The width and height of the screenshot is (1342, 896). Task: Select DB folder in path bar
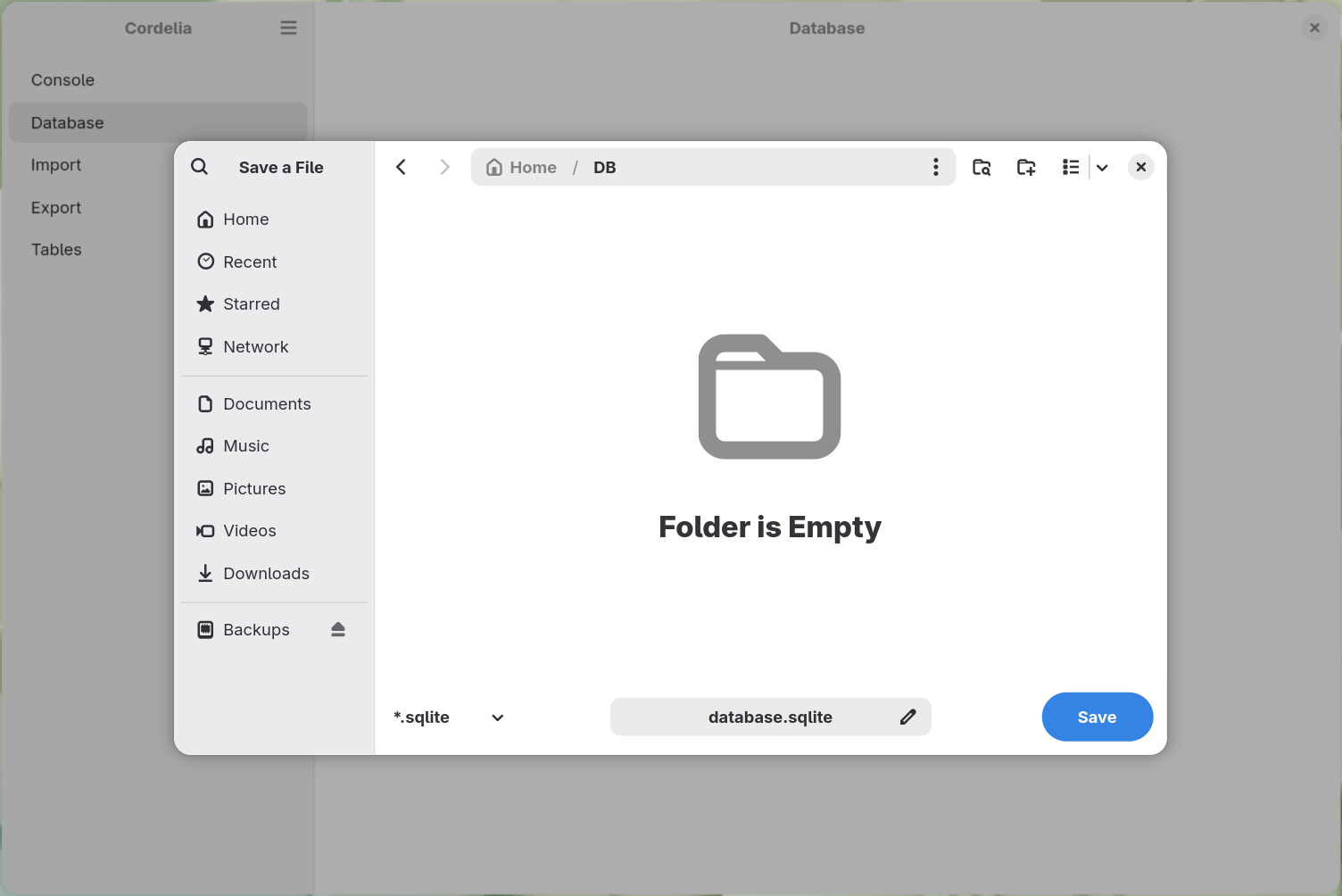(x=605, y=167)
